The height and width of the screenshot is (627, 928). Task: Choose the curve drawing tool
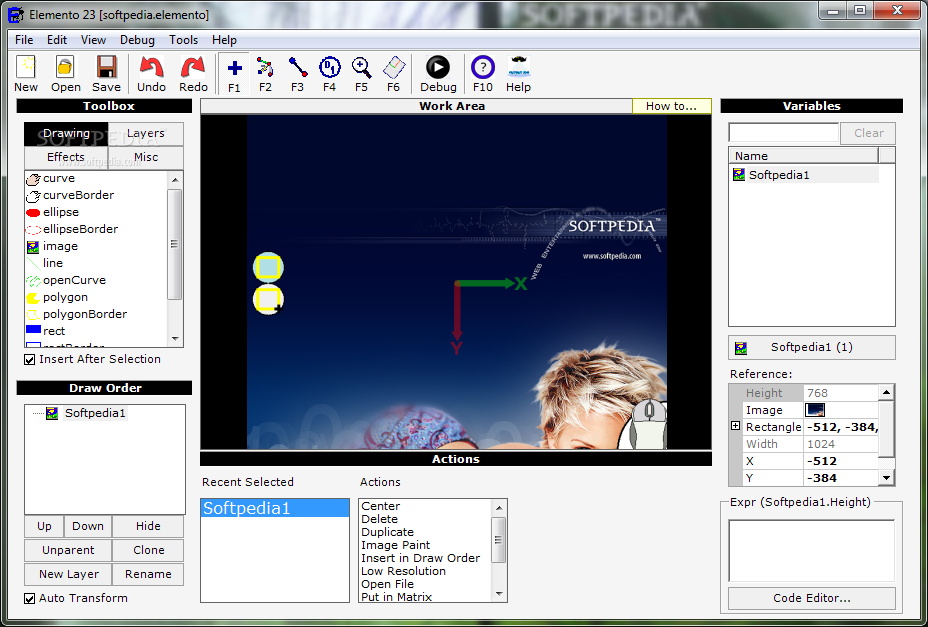(51, 178)
